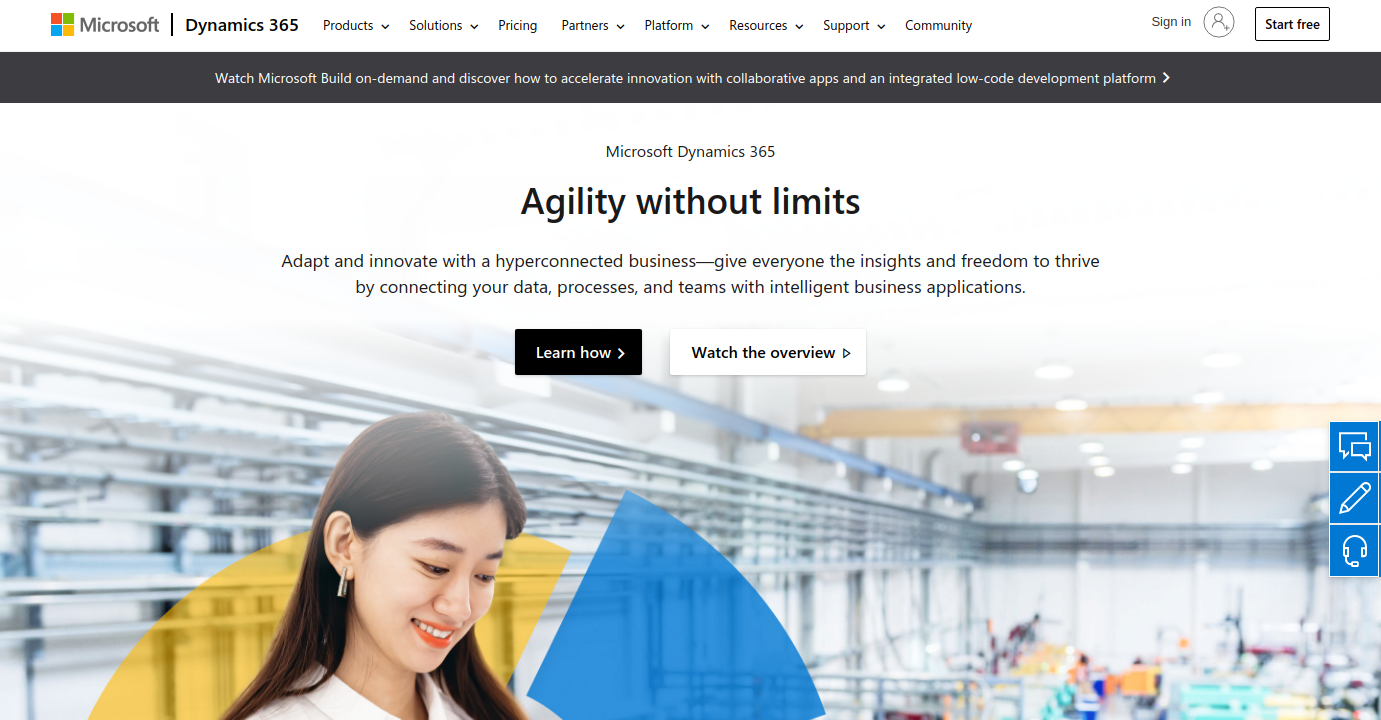The width and height of the screenshot is (1381, 720).
Task: Click the pencil feedback icon
Action: coord(1355,498)
